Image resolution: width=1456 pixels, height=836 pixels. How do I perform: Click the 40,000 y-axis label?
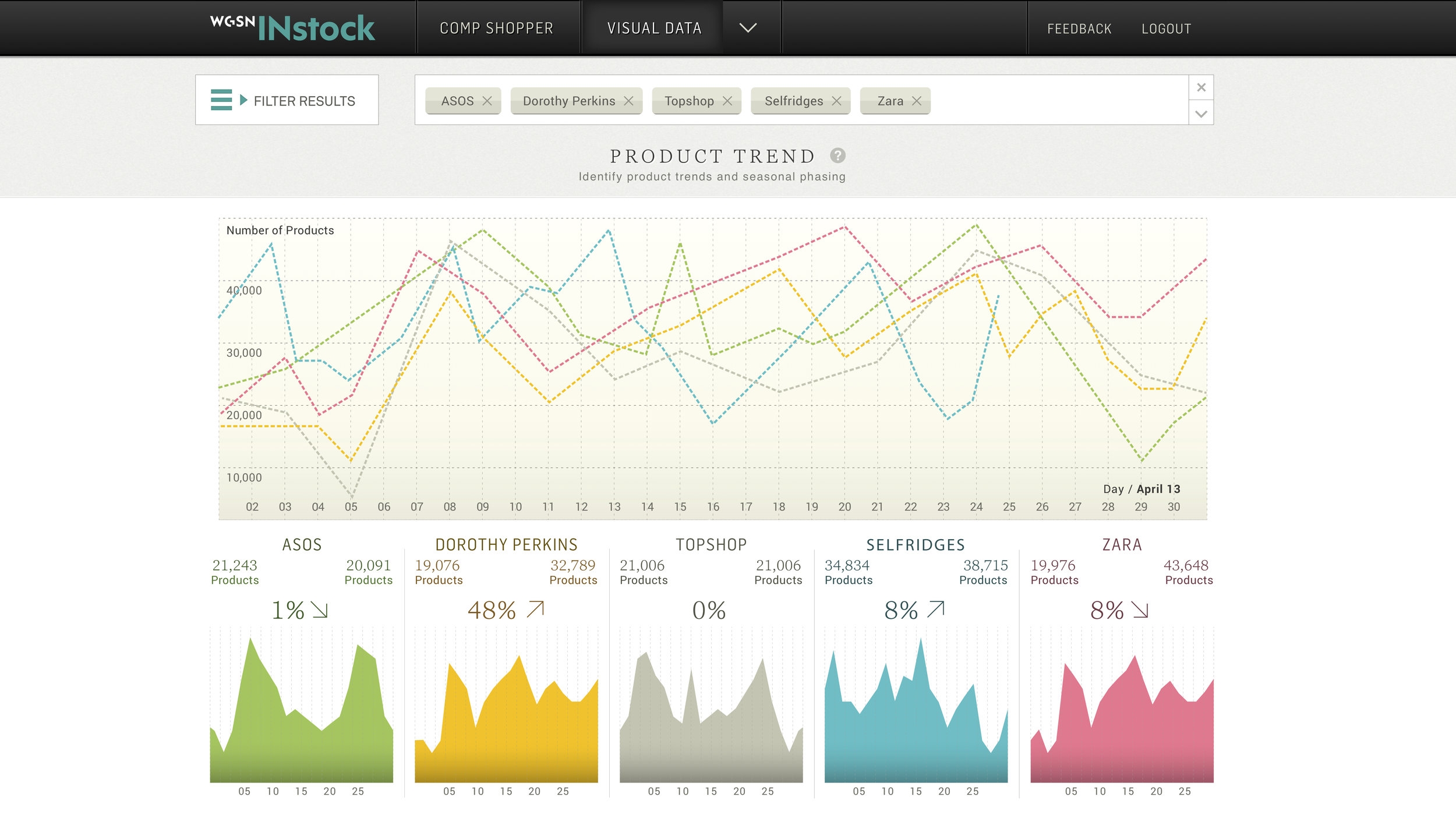coord(244,291)
